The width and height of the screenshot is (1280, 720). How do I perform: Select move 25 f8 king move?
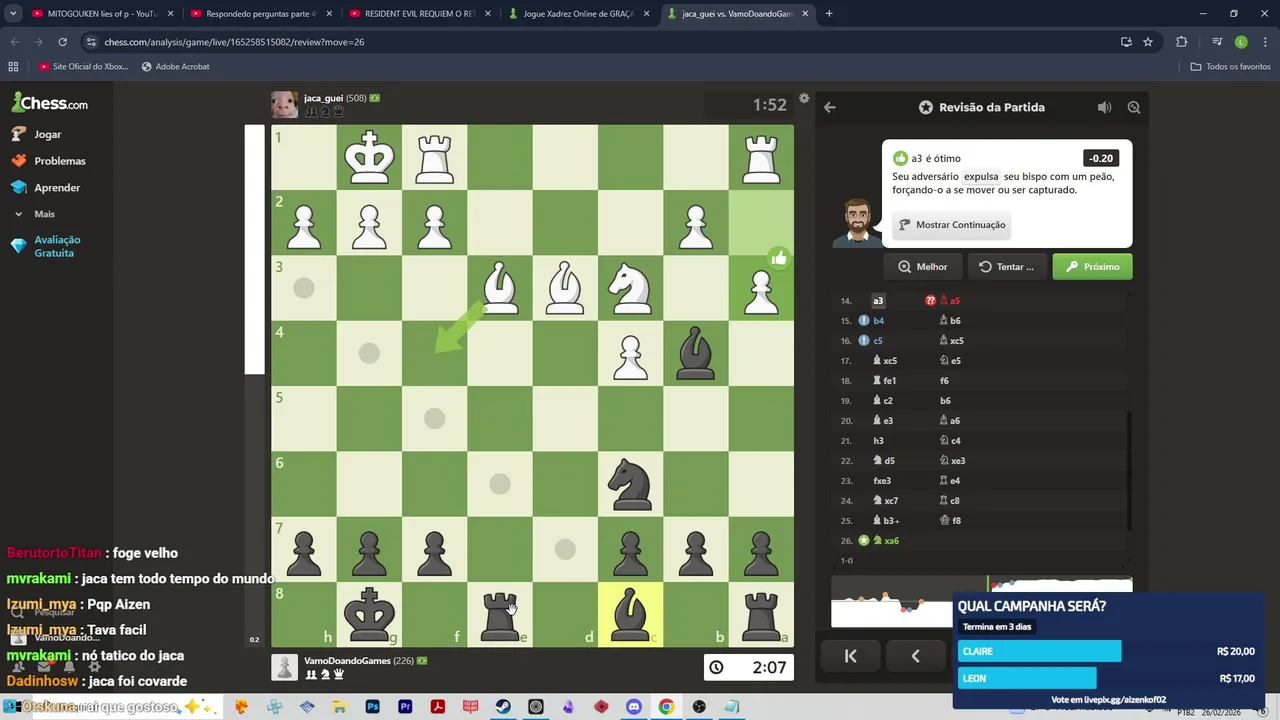pyautogui.click(x=950, y=520)
